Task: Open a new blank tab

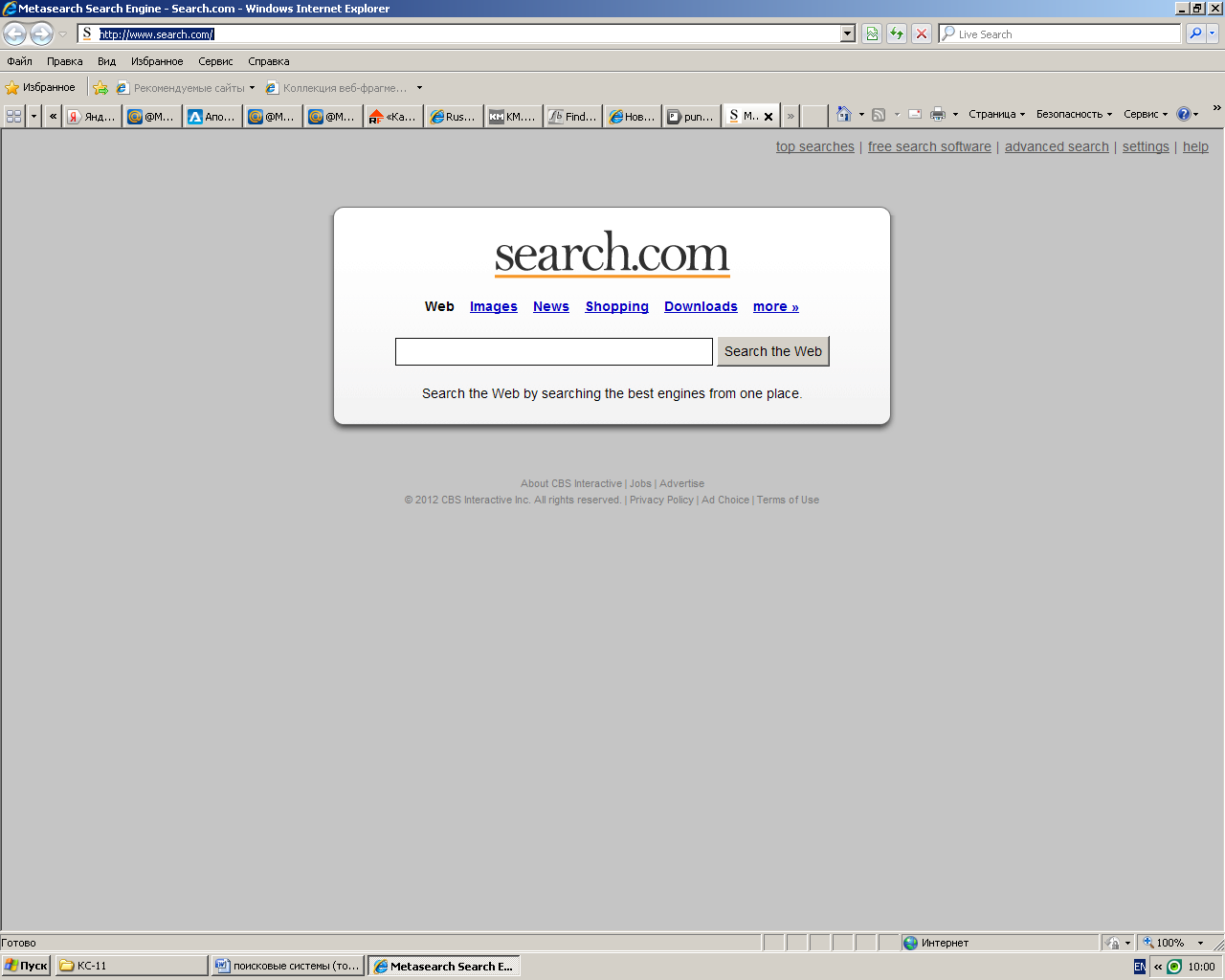Action: pyautogui.click(x=814, y=117)
